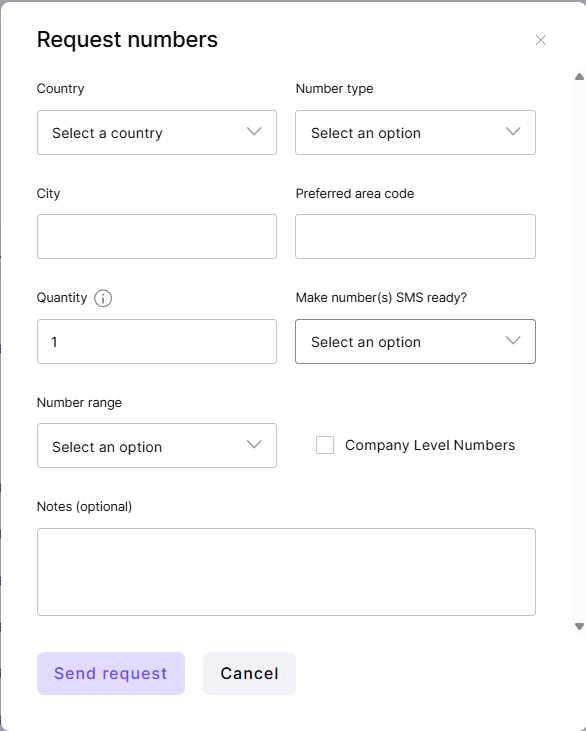Open the Number range dropdown

(157, 446)
